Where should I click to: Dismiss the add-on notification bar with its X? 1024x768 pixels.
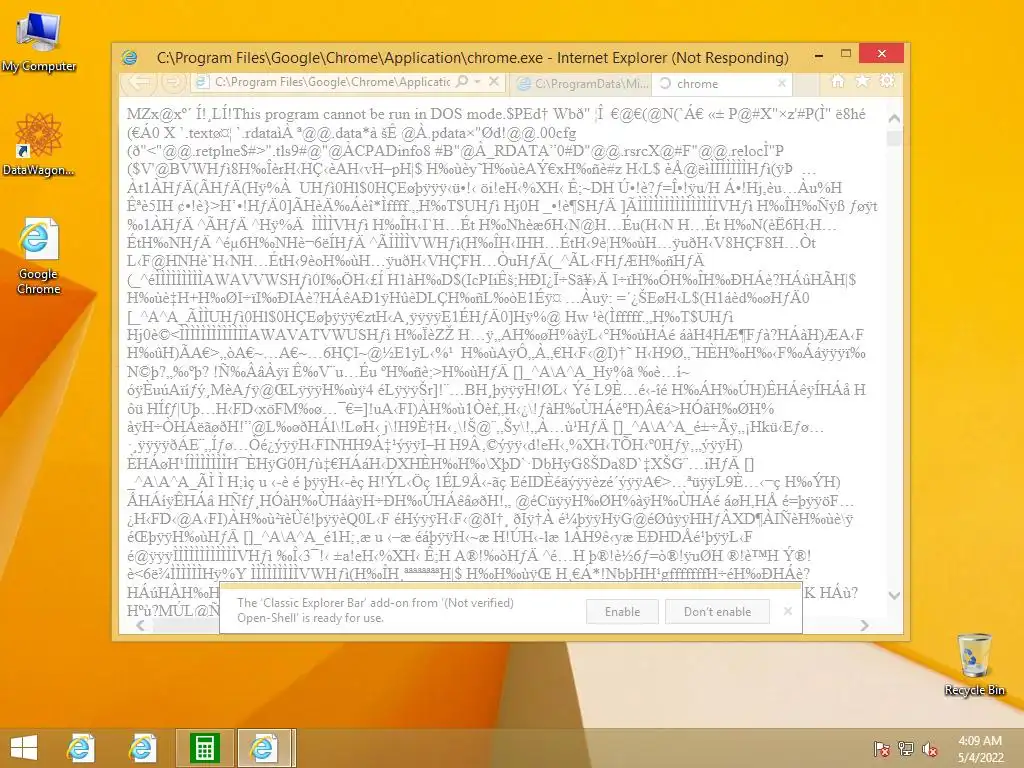(788, 611)
